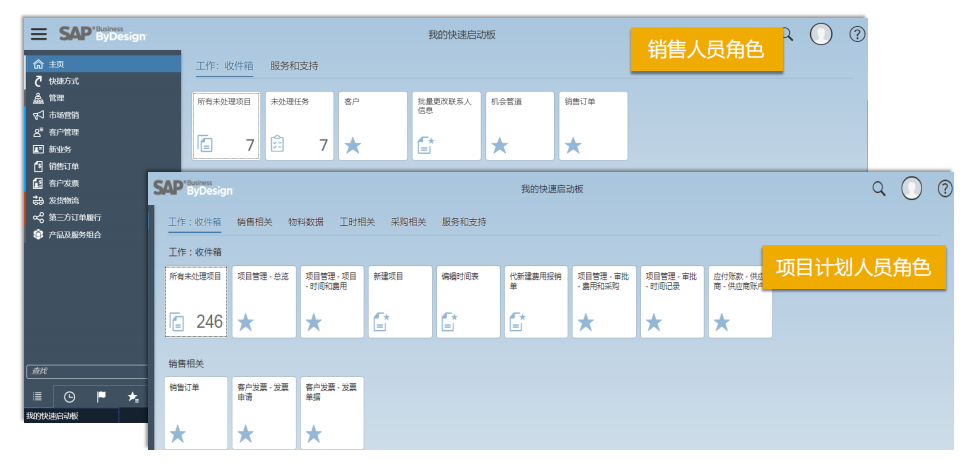Click the 新建项目 tile
This screenshot has width=968, height=463.
[400, 301]
